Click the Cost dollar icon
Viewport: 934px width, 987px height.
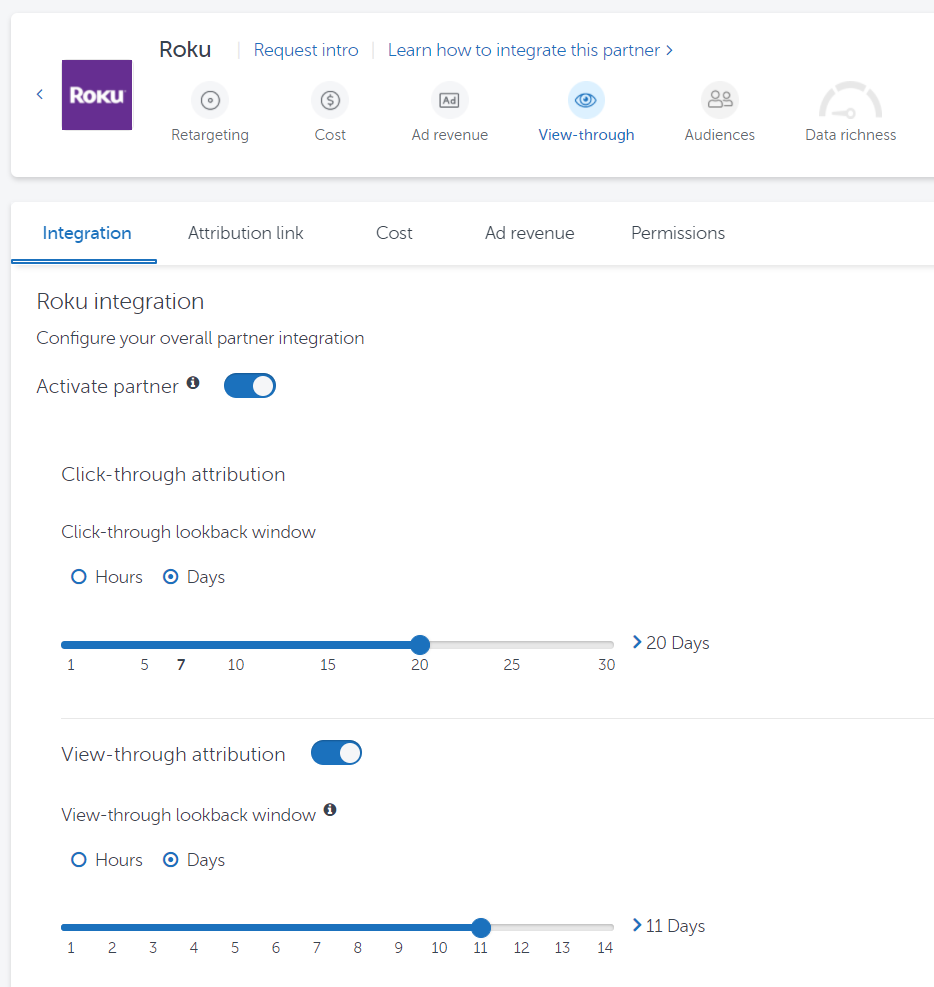tap(330, 100)
